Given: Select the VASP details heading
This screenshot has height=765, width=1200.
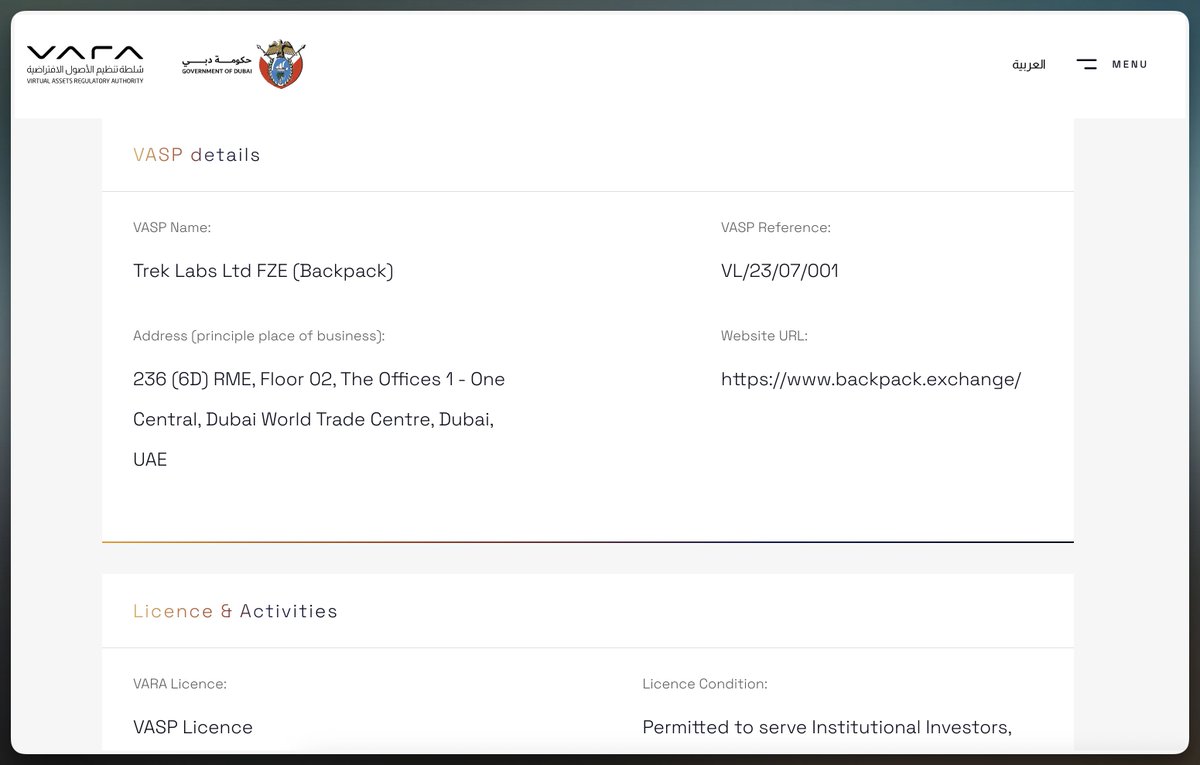Looking at the screenshot, I should pos(197,155).
